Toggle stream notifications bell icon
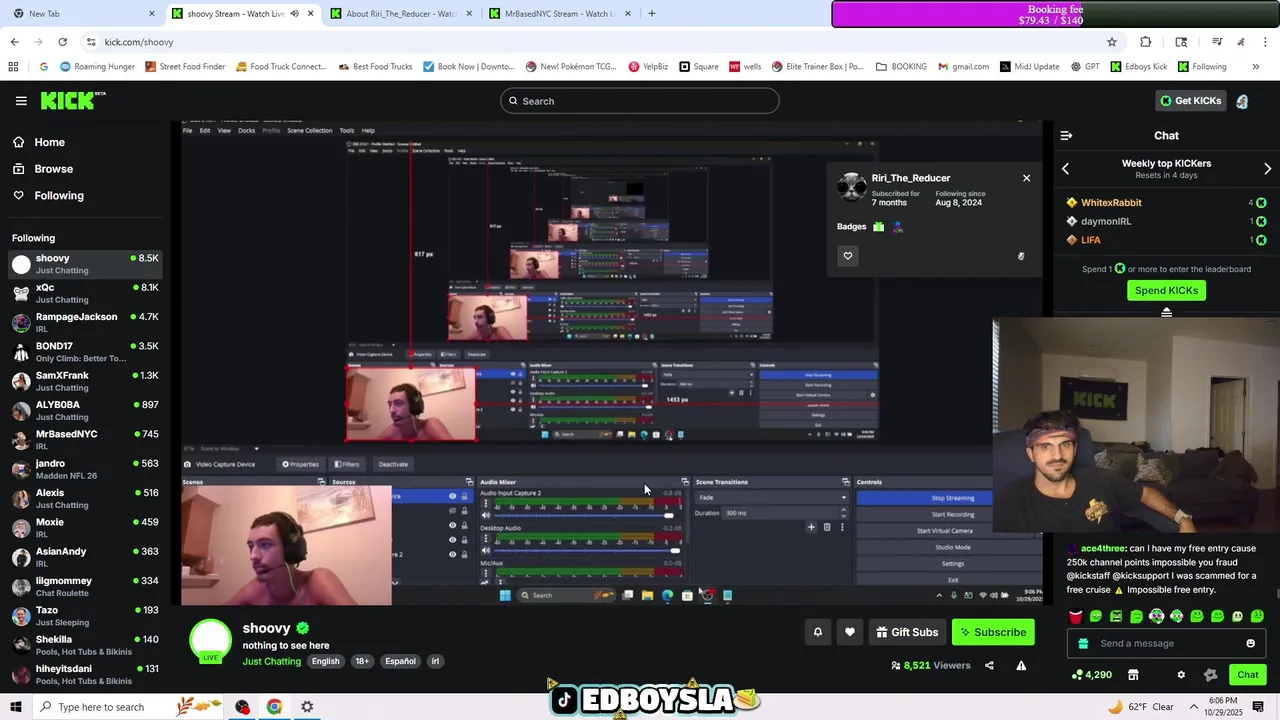The height and width of the screenshot is (720, 1280). [x=817, y=632]
